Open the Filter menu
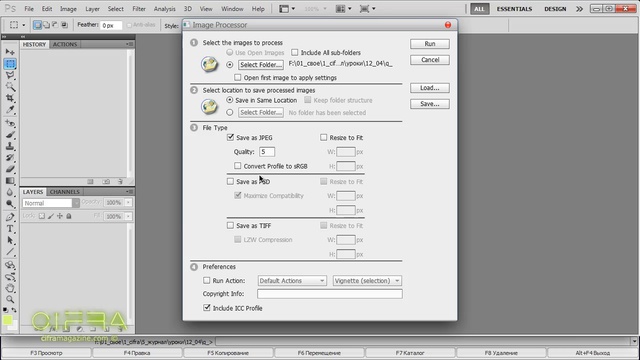 (x=139, y=9)
